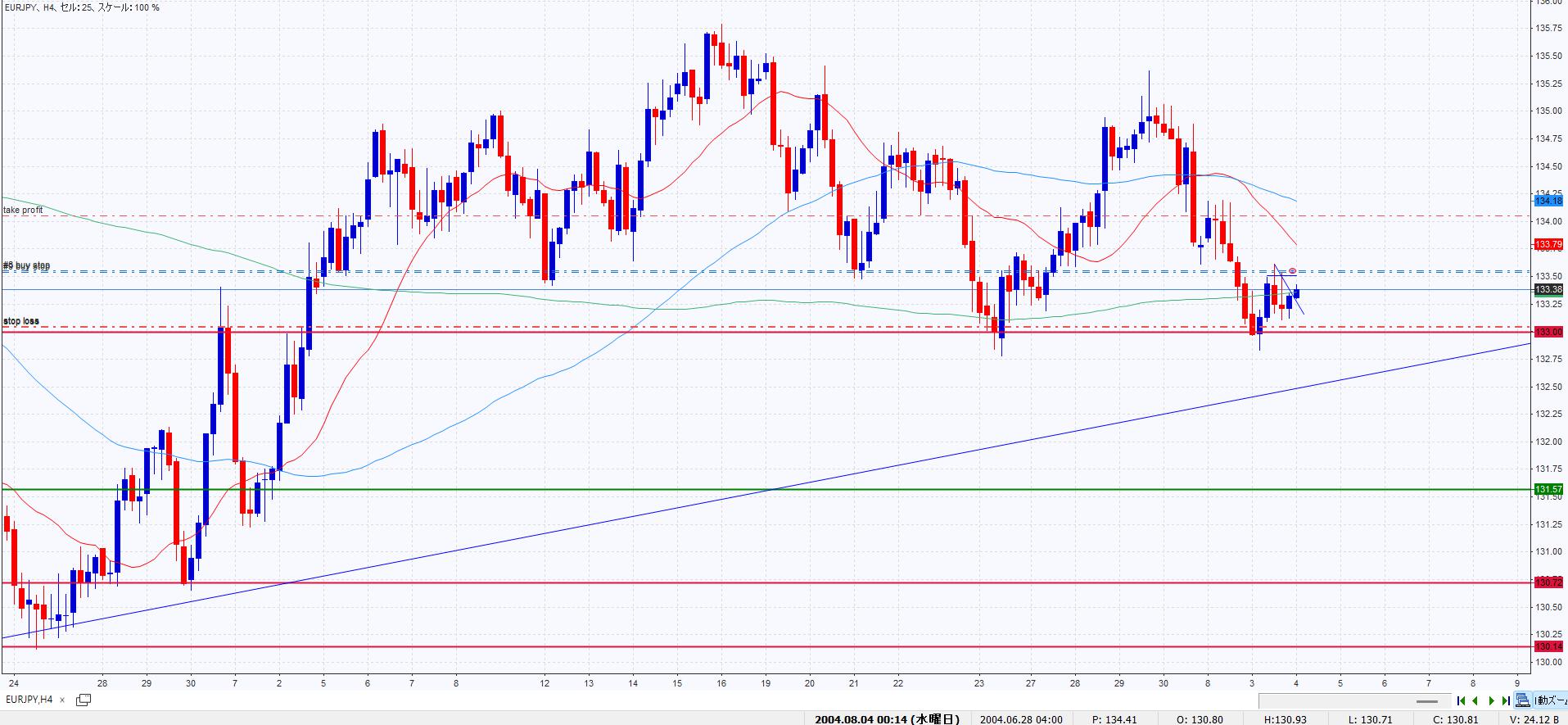Select the pink order marker on buy stop line
This screenshot has width=1568, height=725.
1292,271
